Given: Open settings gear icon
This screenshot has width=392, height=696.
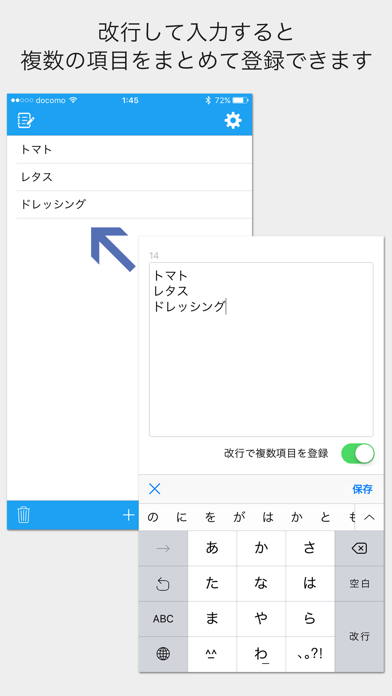Looking at the screenshot, I should tap(233, 120).
